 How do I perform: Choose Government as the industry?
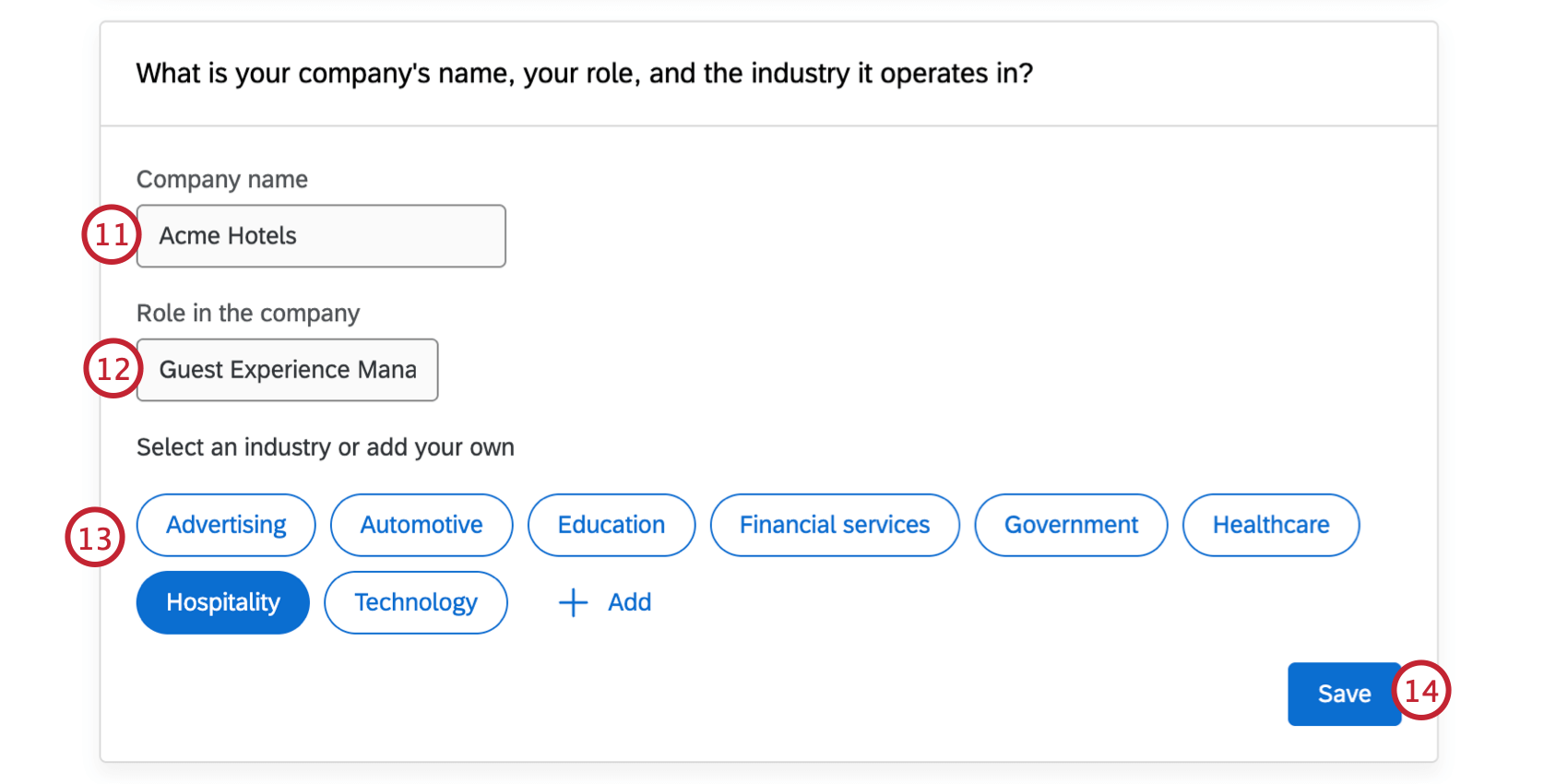pos(1071,525)
